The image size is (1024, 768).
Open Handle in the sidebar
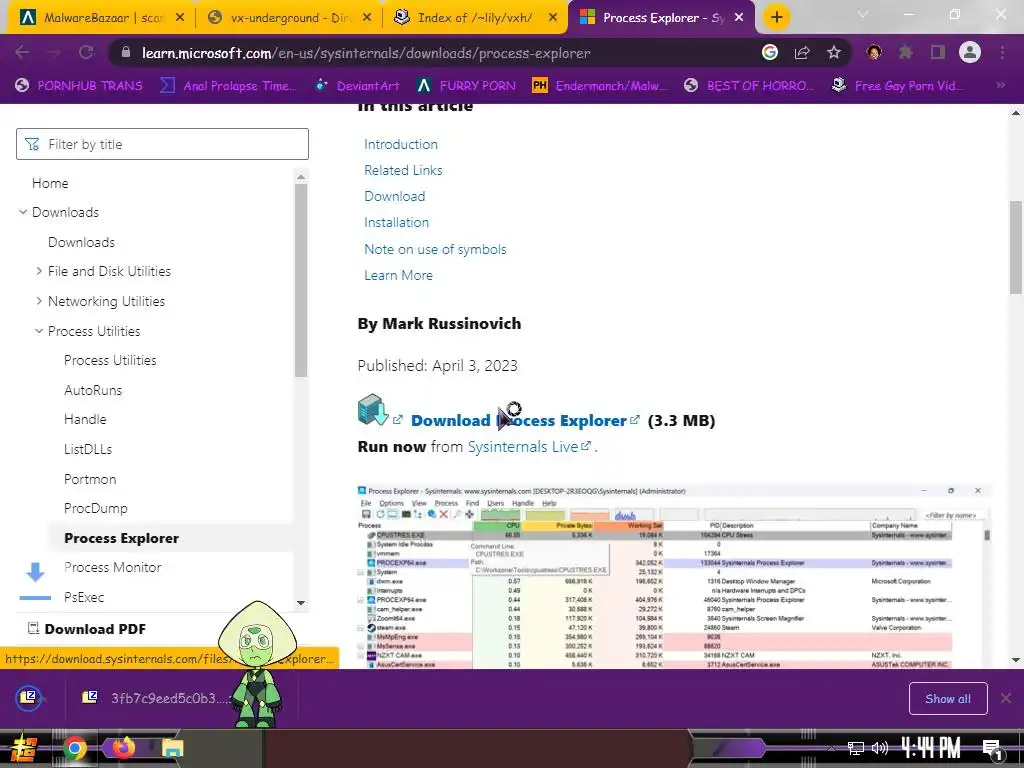tap(85, 419)
